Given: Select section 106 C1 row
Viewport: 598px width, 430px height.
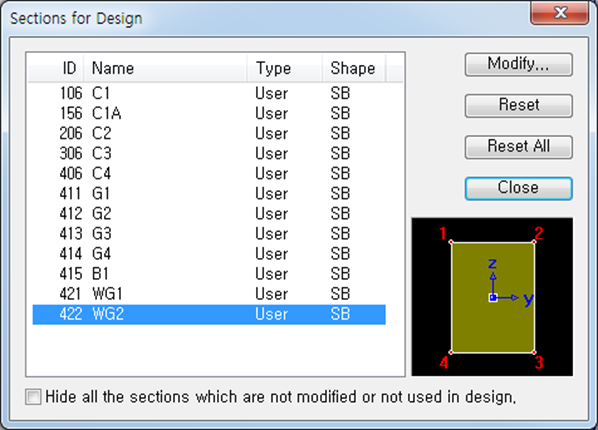Looking at the screenshot, I should (x=209, y=93).
